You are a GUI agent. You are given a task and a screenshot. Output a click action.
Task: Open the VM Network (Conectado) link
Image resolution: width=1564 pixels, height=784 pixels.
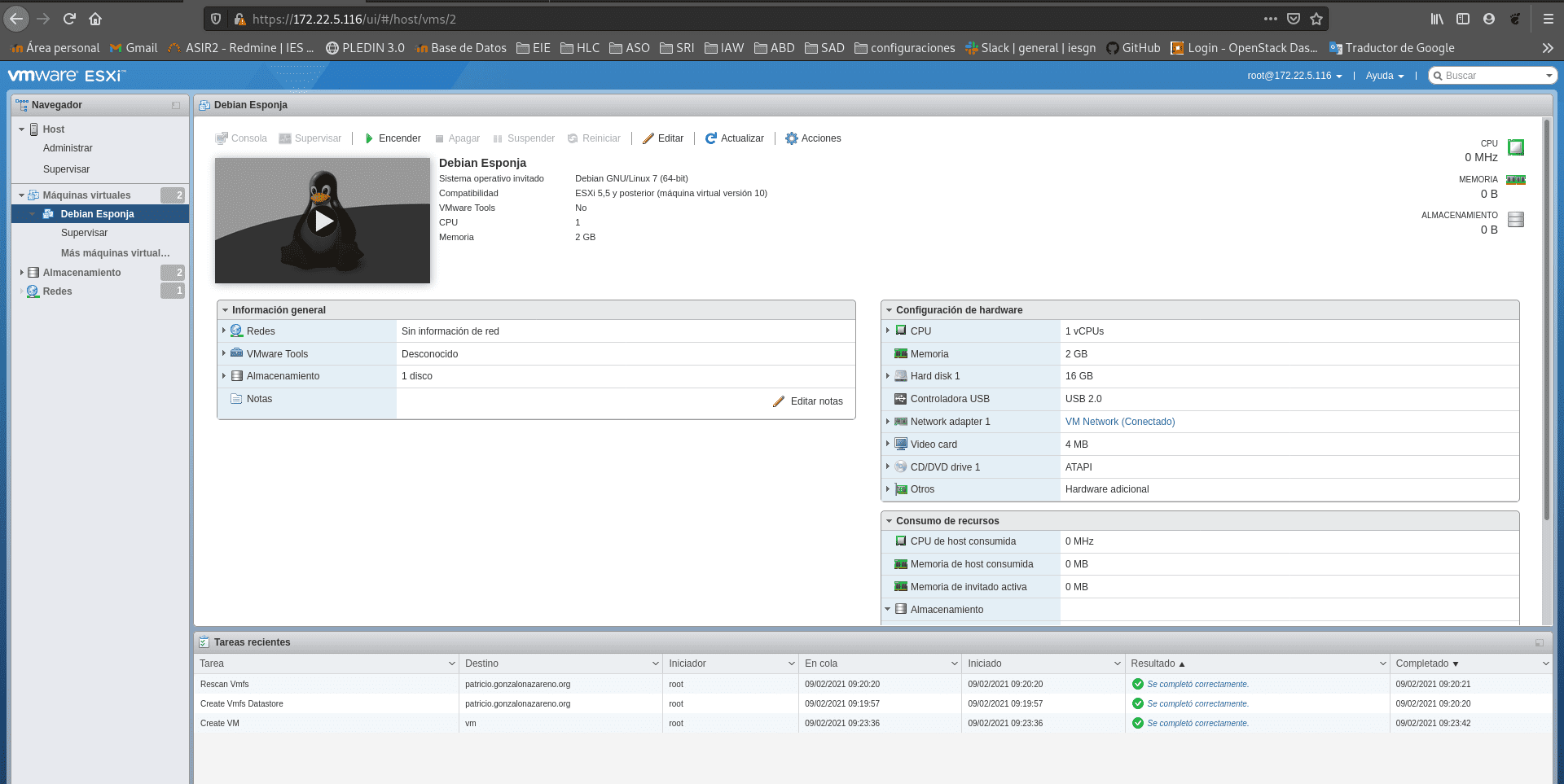point(1120,422)
